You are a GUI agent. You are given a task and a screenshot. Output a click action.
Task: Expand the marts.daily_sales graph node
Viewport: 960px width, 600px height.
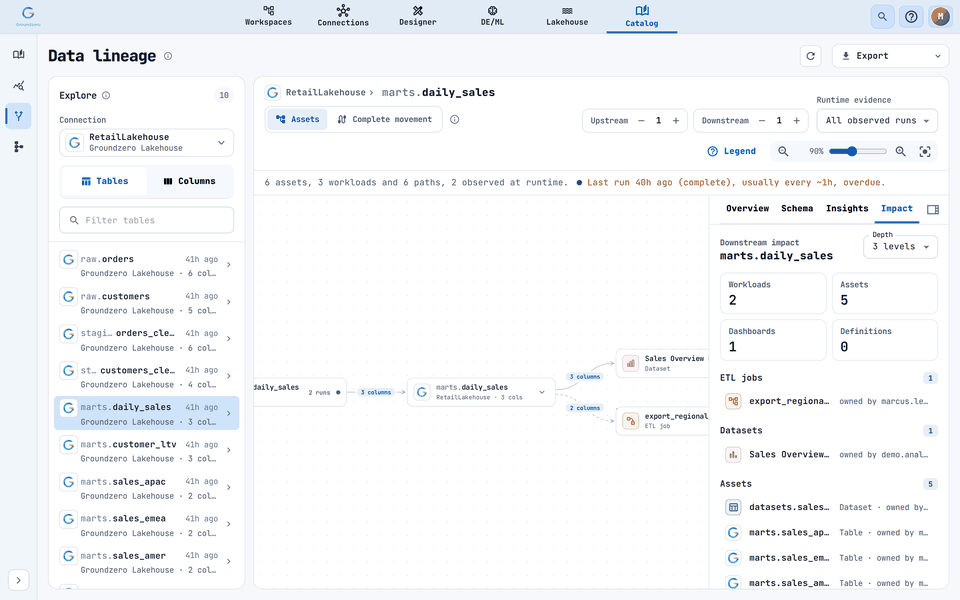point(542,392)
